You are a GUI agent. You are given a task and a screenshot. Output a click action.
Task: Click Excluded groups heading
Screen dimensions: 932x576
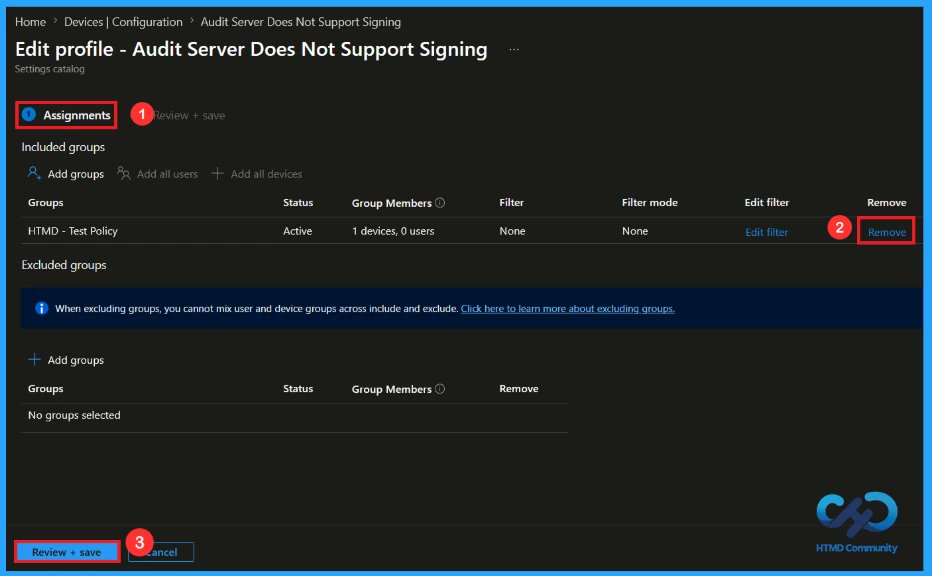pos(64,265)
